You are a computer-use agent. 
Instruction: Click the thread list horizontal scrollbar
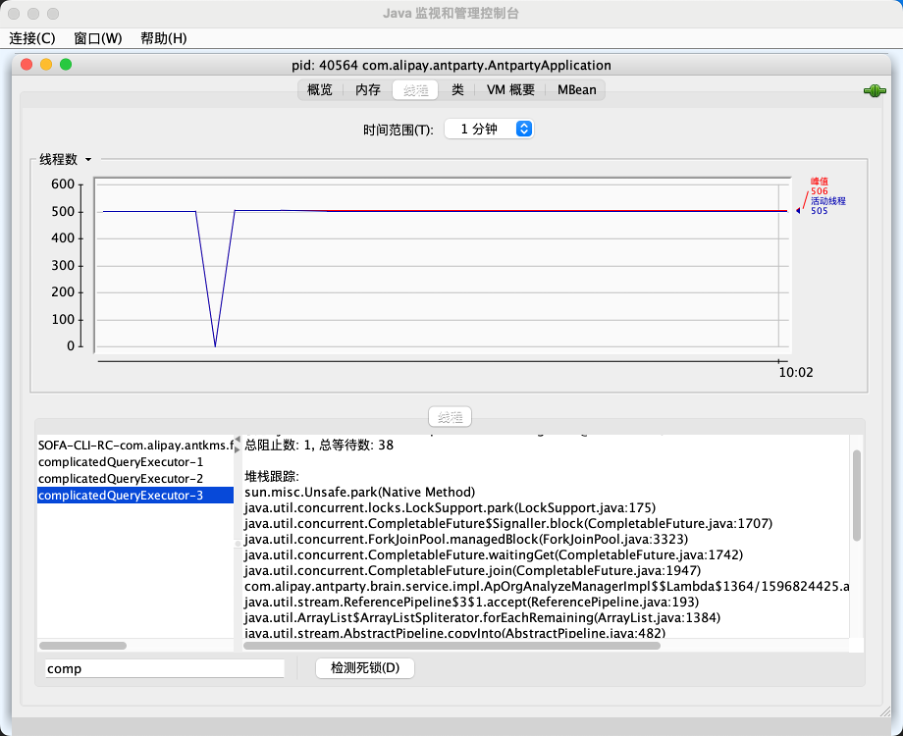point(82,646)
